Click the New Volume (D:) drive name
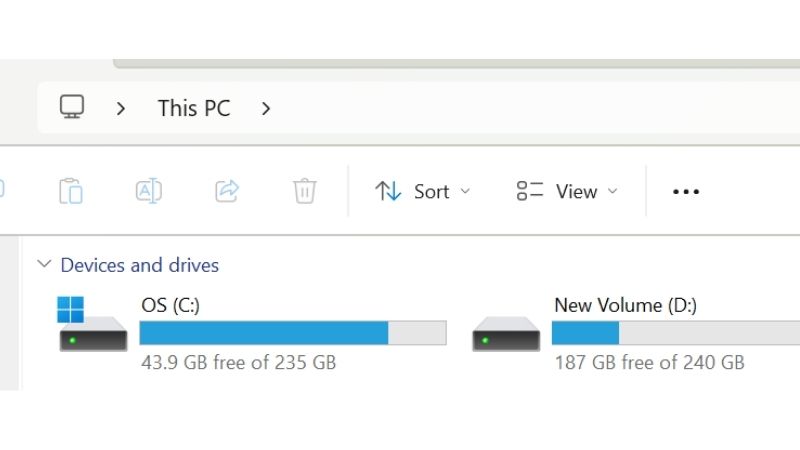 tap(625, 305)
